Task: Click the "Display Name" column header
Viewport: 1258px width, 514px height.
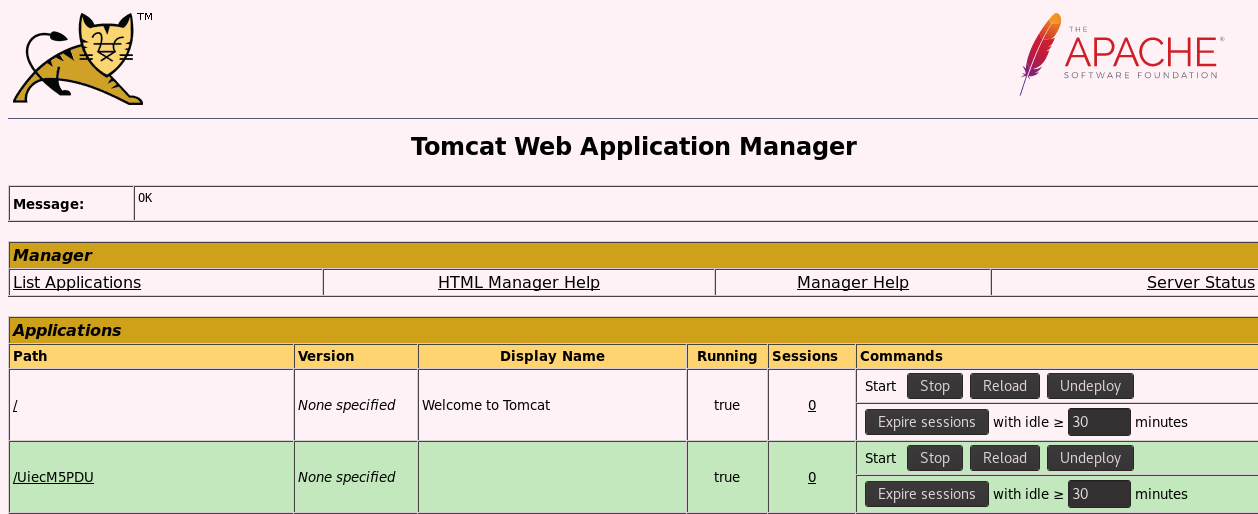Action: coord(552,356)
